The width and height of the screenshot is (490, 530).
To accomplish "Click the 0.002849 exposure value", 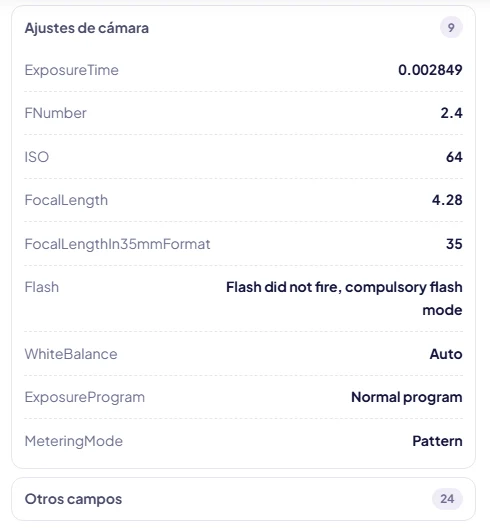I will [x=430, y=70].
